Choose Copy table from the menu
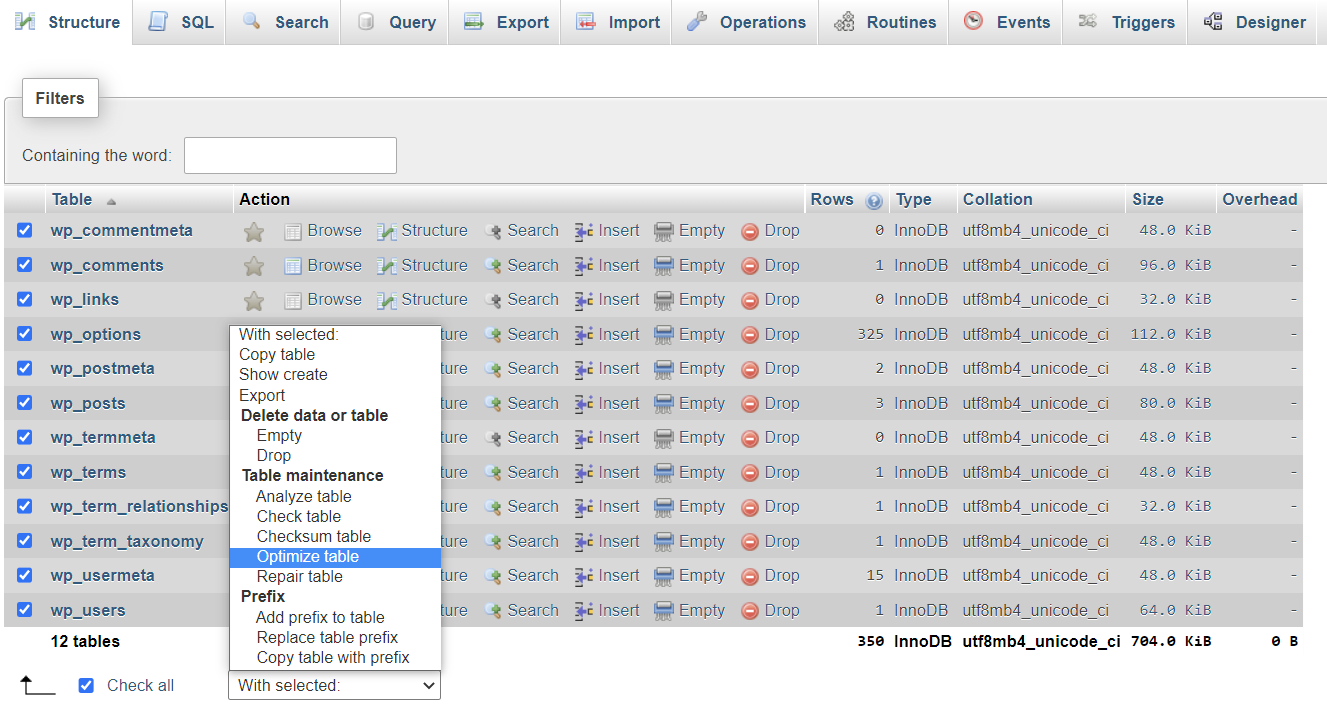1327x718 pixels. point(277,354)
